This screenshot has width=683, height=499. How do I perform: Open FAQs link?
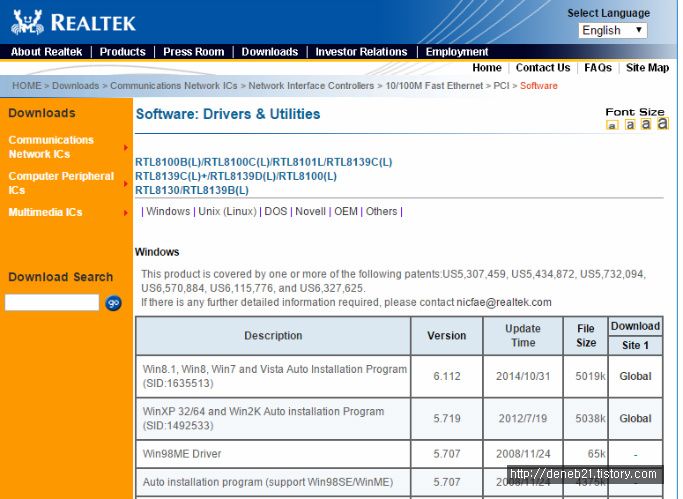pyautogui.click(x=598, y=68)
